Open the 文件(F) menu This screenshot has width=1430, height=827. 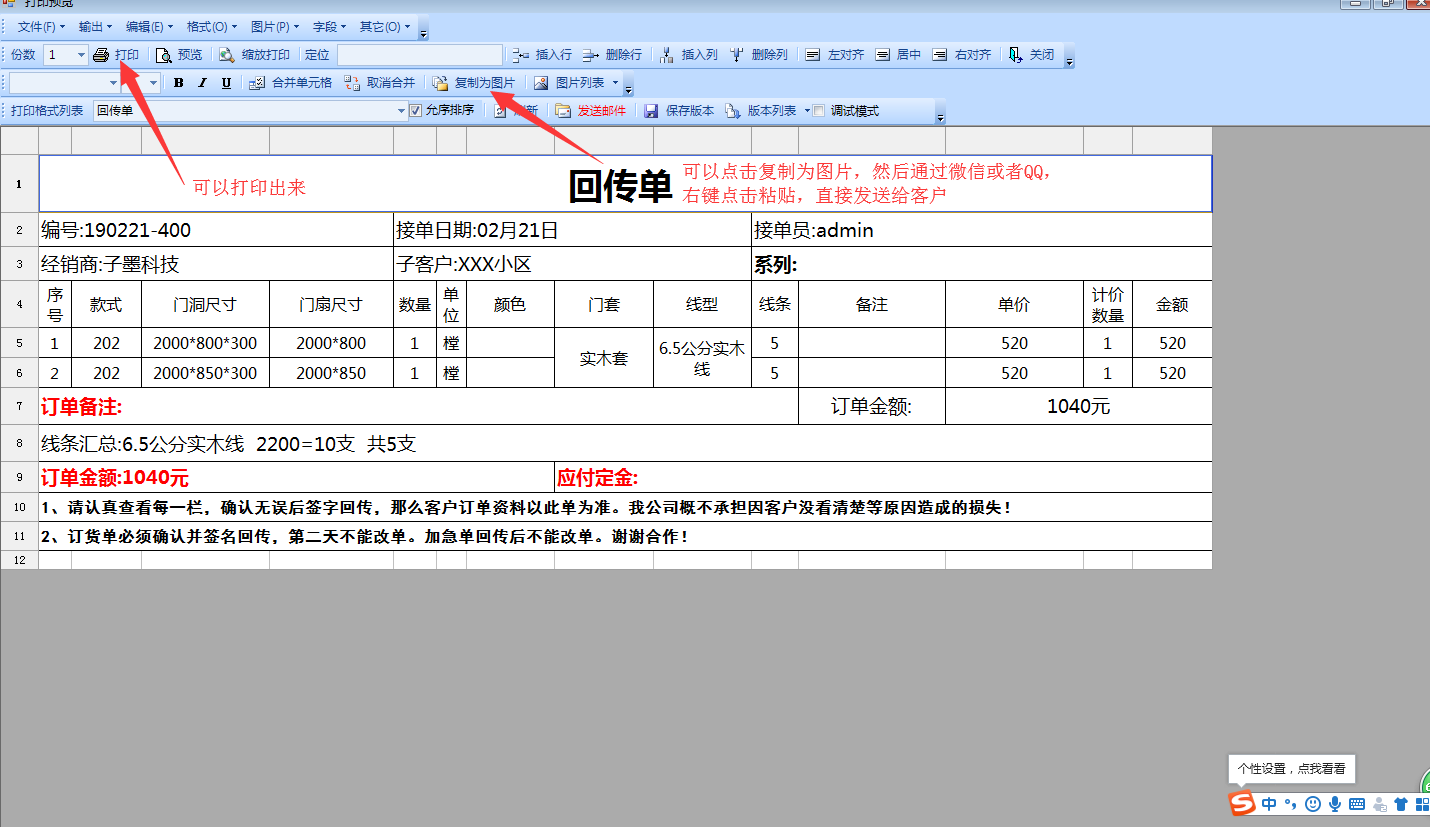click(x=42, y=27)
